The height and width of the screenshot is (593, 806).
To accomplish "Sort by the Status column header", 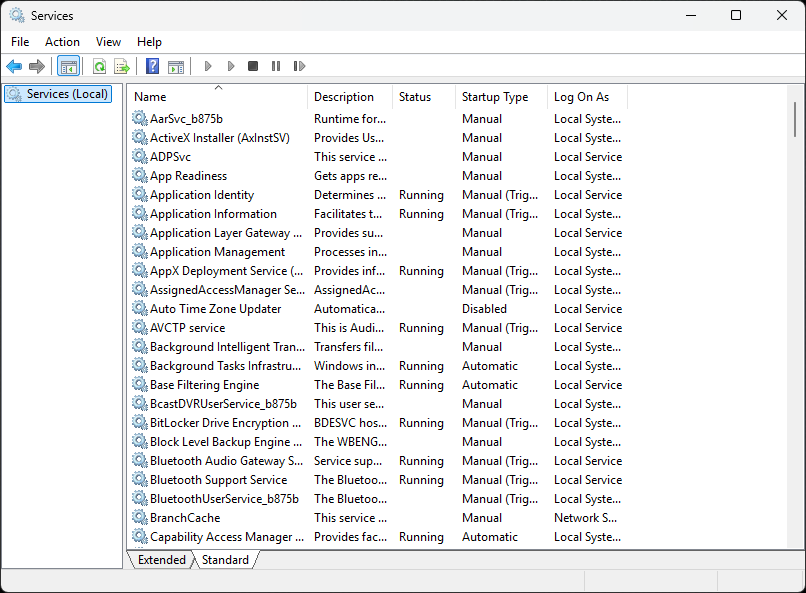I will [x=415, y=97].
